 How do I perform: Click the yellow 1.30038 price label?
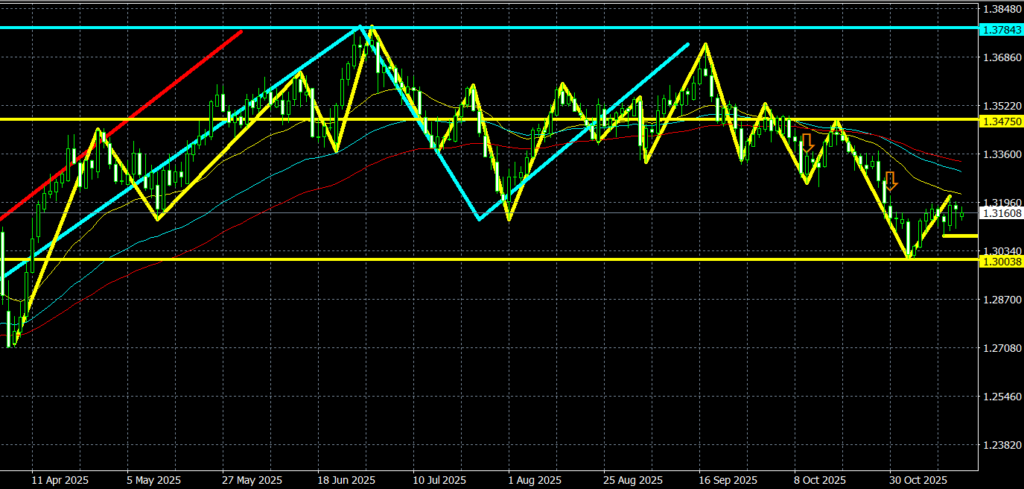click(x=1002, y=260)
